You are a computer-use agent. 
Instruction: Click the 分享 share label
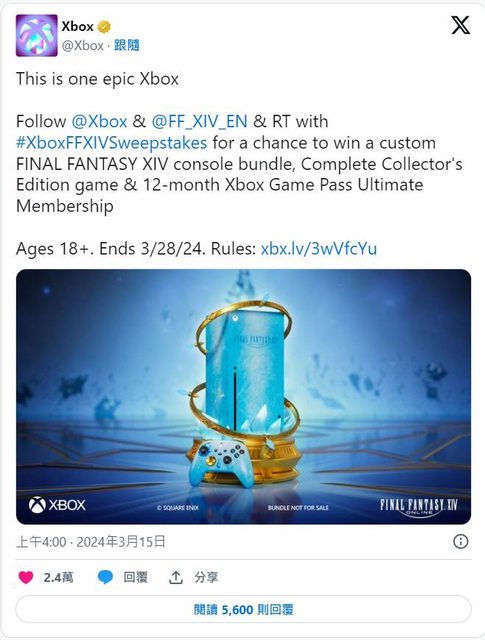206,577
